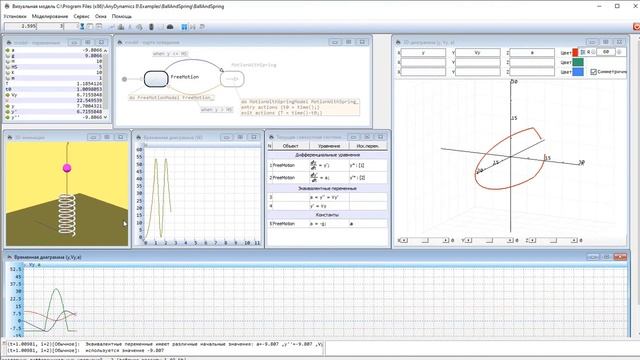
Task: Click the log message 'используется значение -9.807'
Action: coord(125,350)
